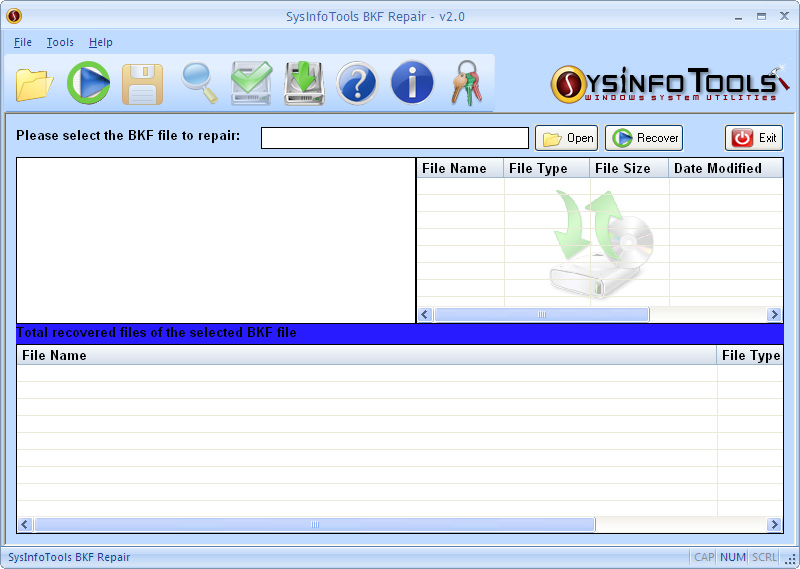Open the Tools menu

click(x=60, y=42)
